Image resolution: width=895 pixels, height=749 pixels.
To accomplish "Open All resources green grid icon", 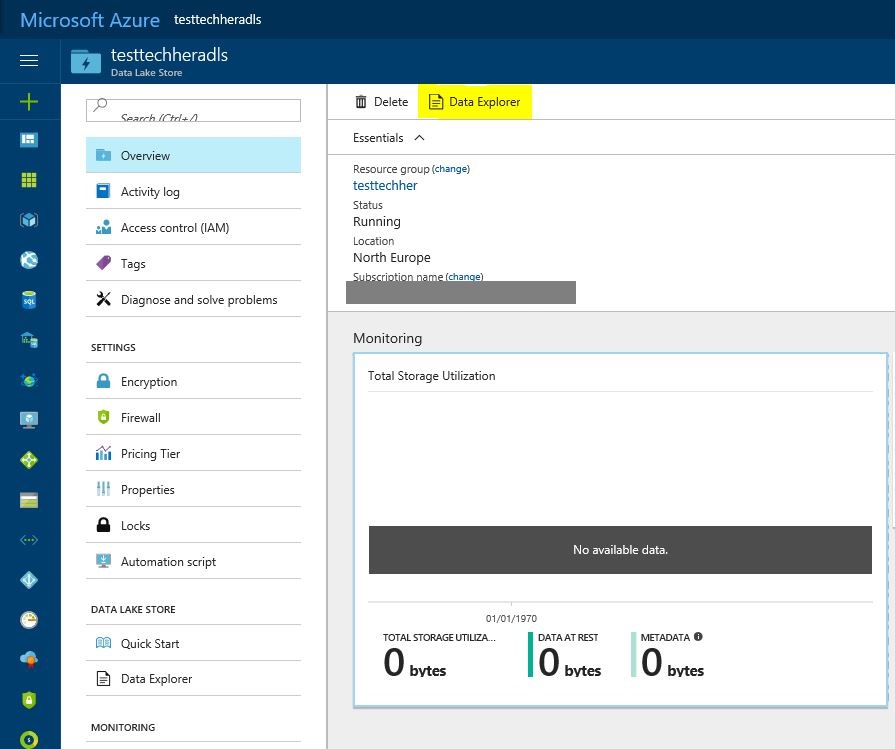I will coord(29,180).
